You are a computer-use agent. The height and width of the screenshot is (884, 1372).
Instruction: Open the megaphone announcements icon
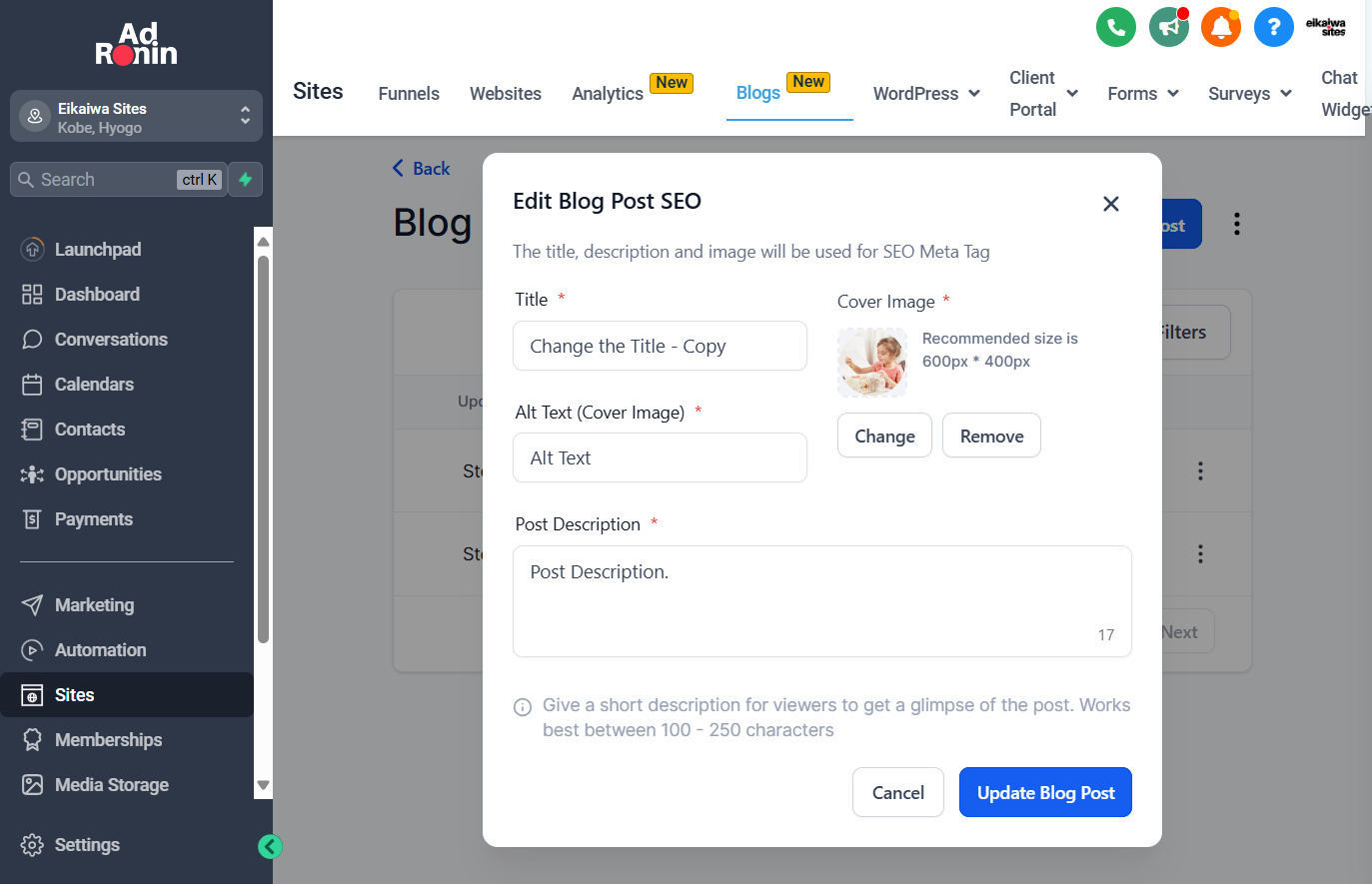tap(1169, 27)
